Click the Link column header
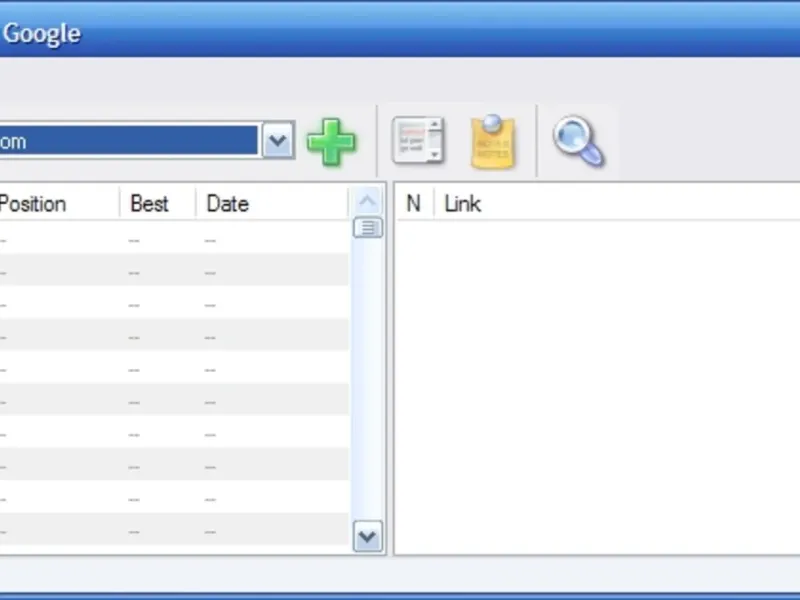 tap(617, 204)
